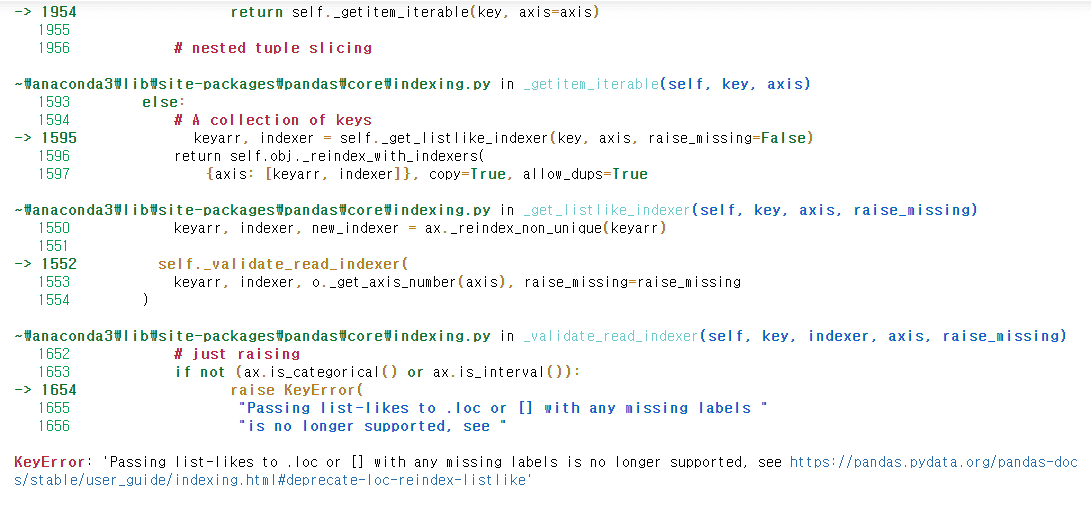This screenshot has width=1091, height=511.
Task: Click line number 1595 with arrow
Action: tap(45, 138)
